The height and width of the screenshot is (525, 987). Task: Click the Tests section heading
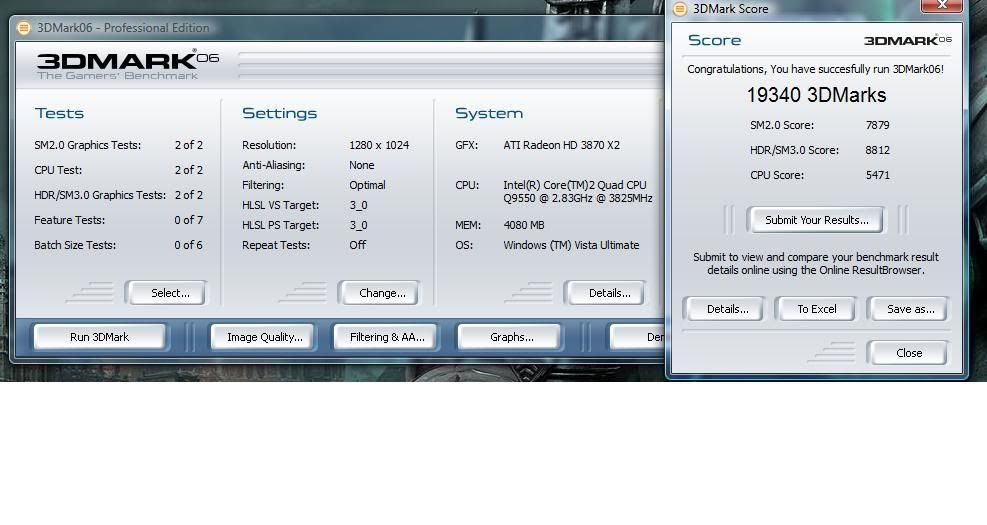pos(59,113)
